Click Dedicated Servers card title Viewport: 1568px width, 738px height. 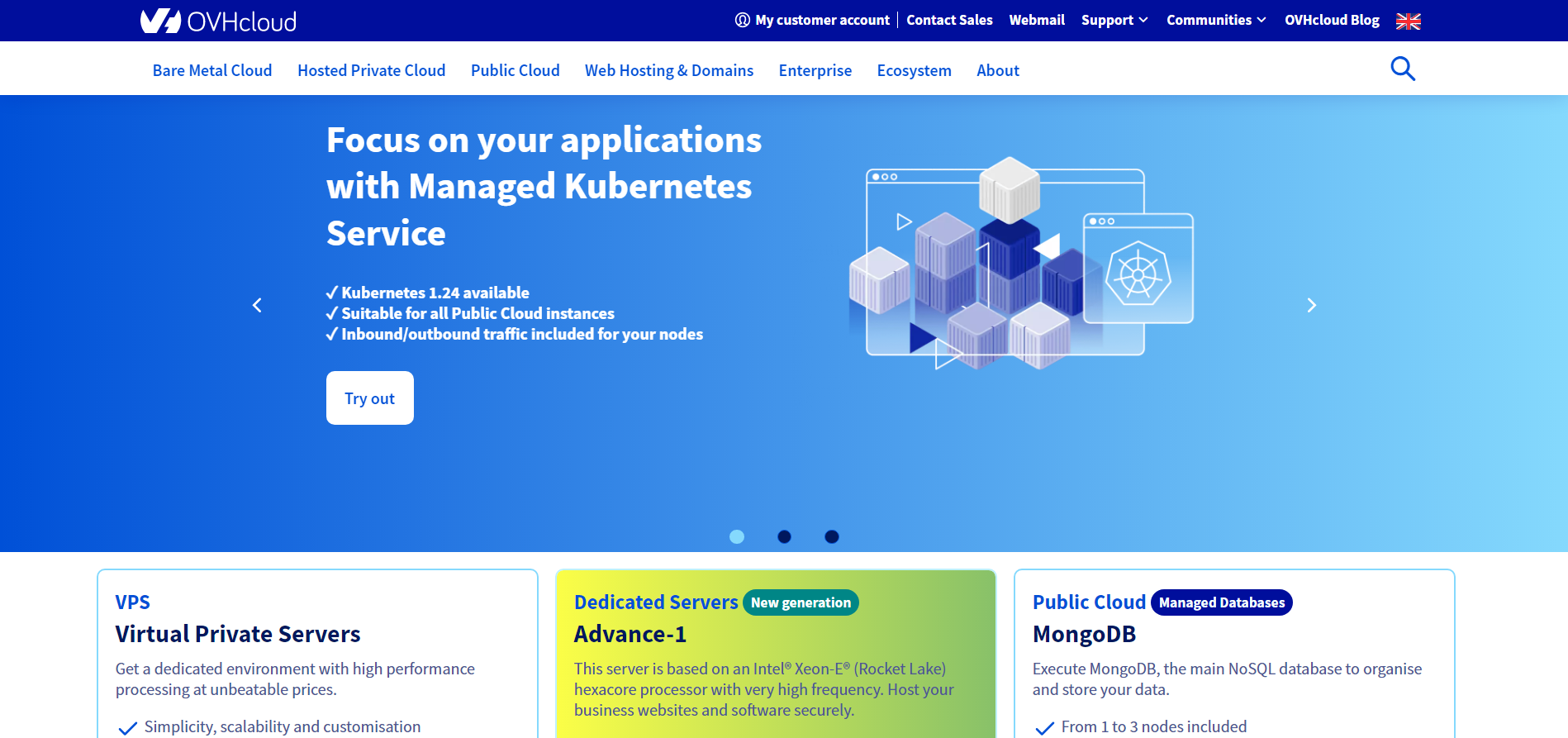(x=656, y=602)
